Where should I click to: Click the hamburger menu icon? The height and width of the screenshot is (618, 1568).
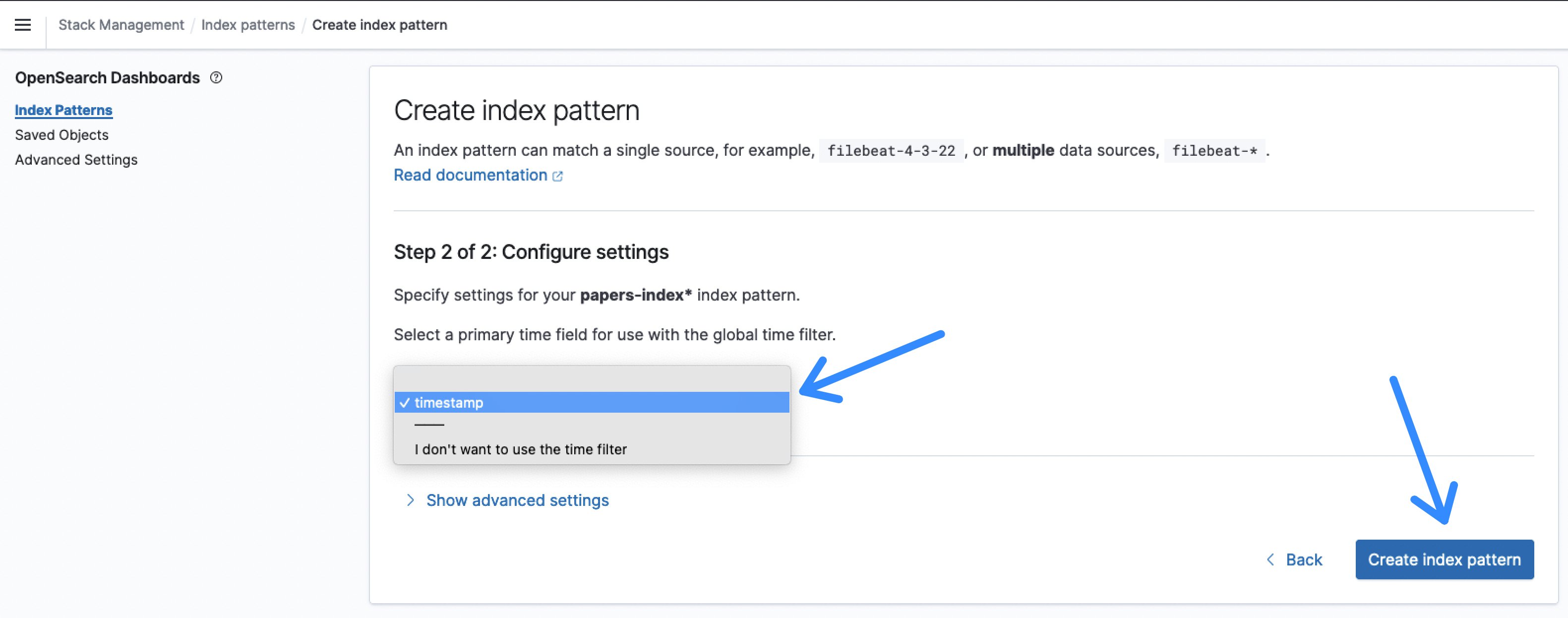point(22,24)
